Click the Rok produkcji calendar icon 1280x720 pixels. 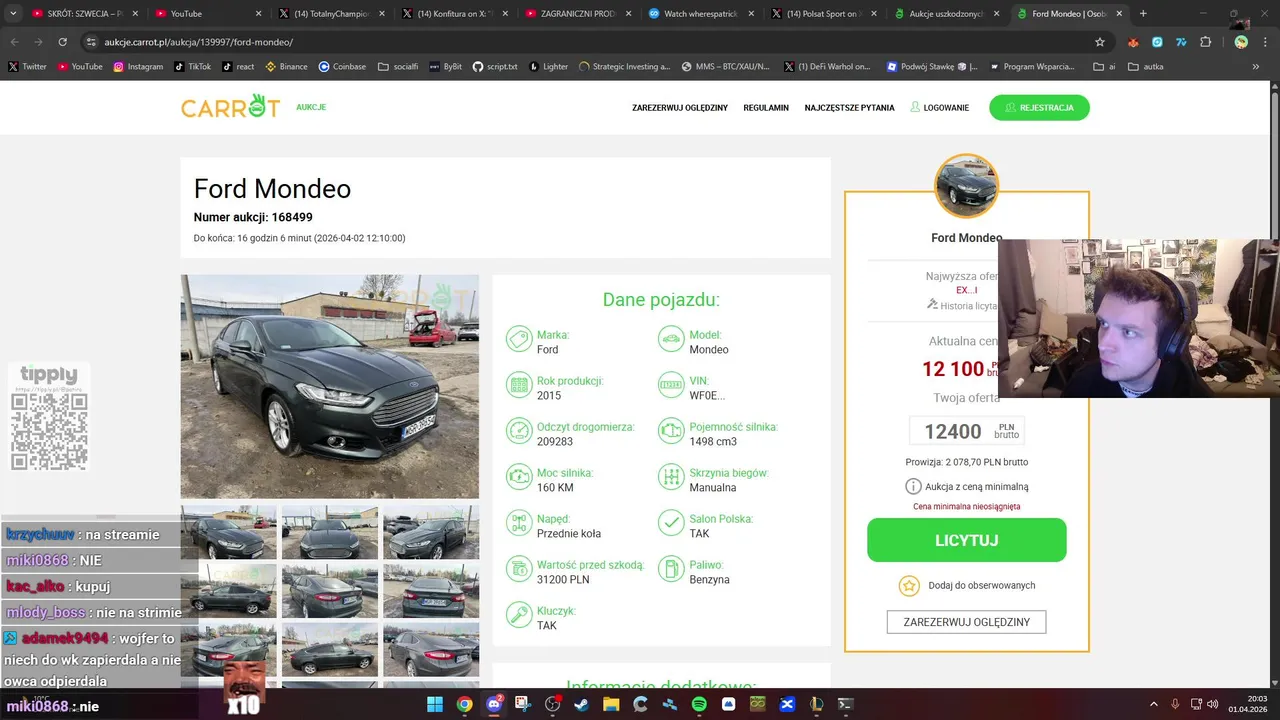(519, 387)
